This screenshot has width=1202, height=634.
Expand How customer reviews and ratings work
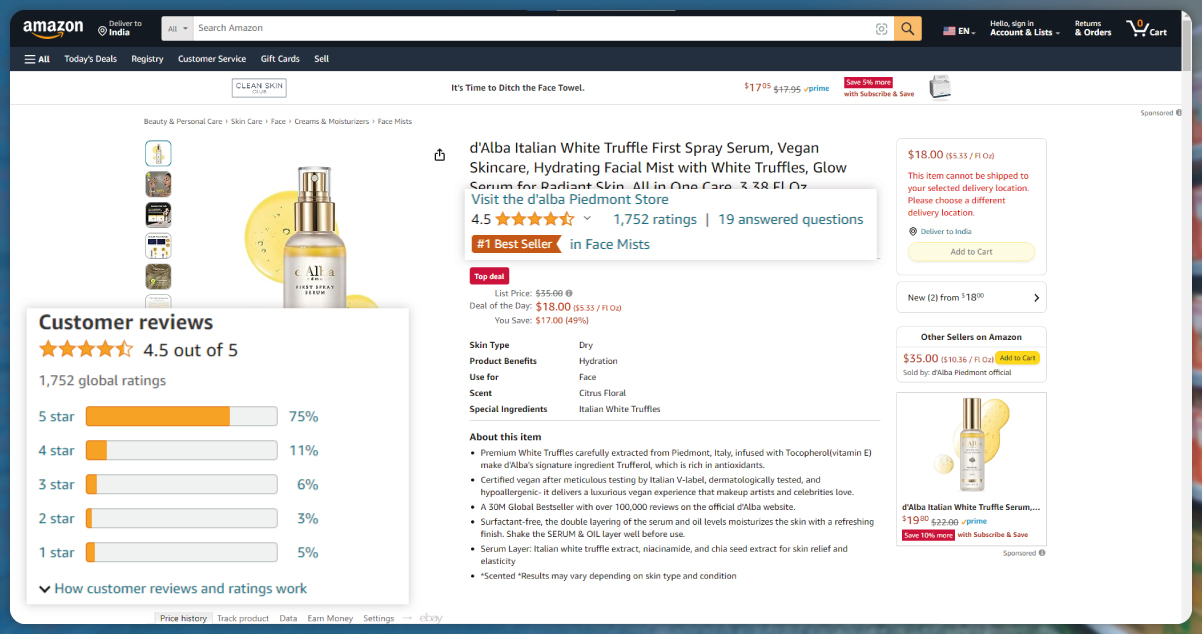(x=173, y=588)
